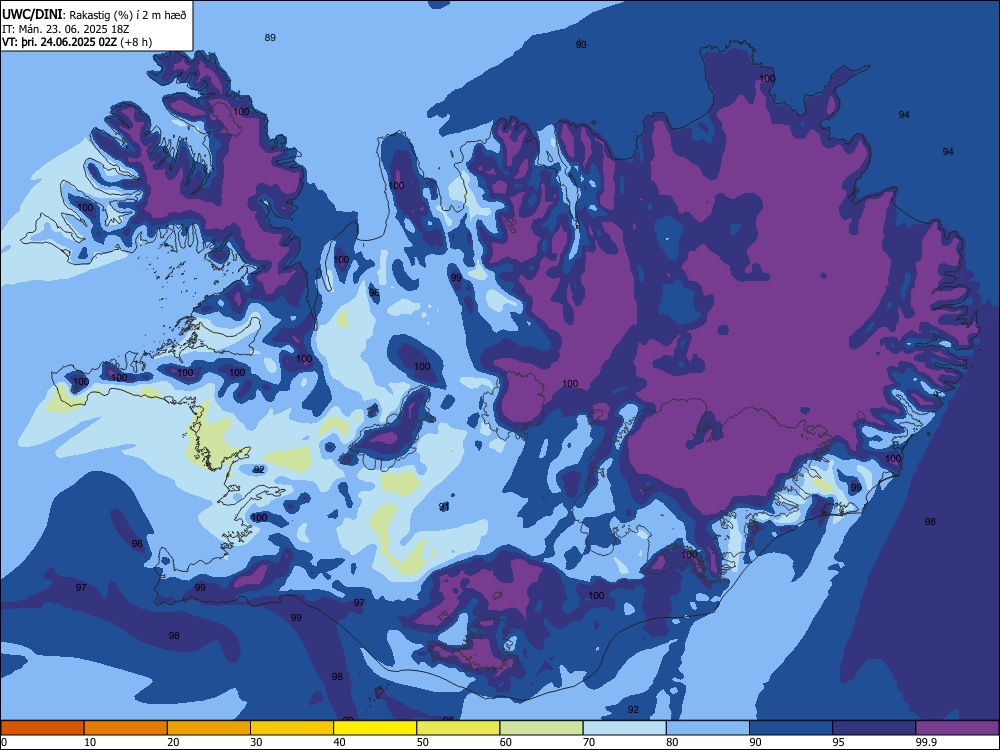1000x750 pixels.
Task: Click the pale blue 70–80 legend swatch
Action: pyautogui.click(x=624, y=728)
